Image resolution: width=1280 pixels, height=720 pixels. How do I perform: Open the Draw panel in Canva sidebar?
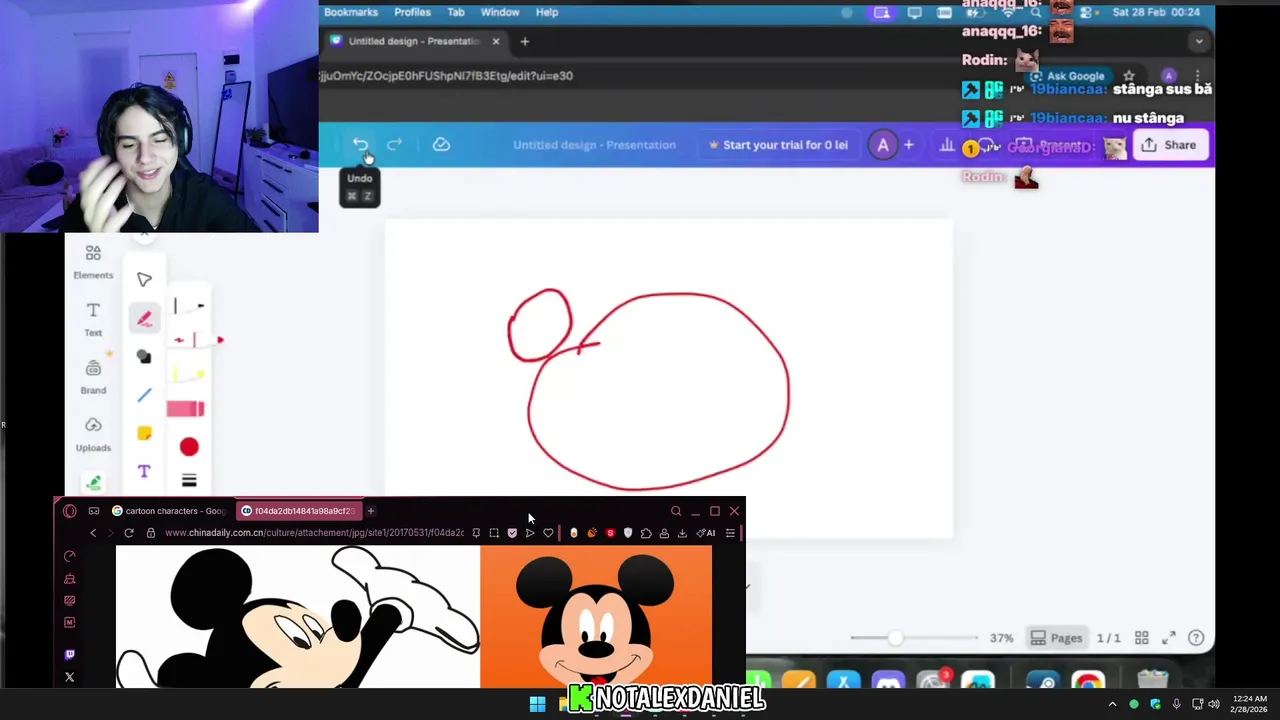coord(93,483)
